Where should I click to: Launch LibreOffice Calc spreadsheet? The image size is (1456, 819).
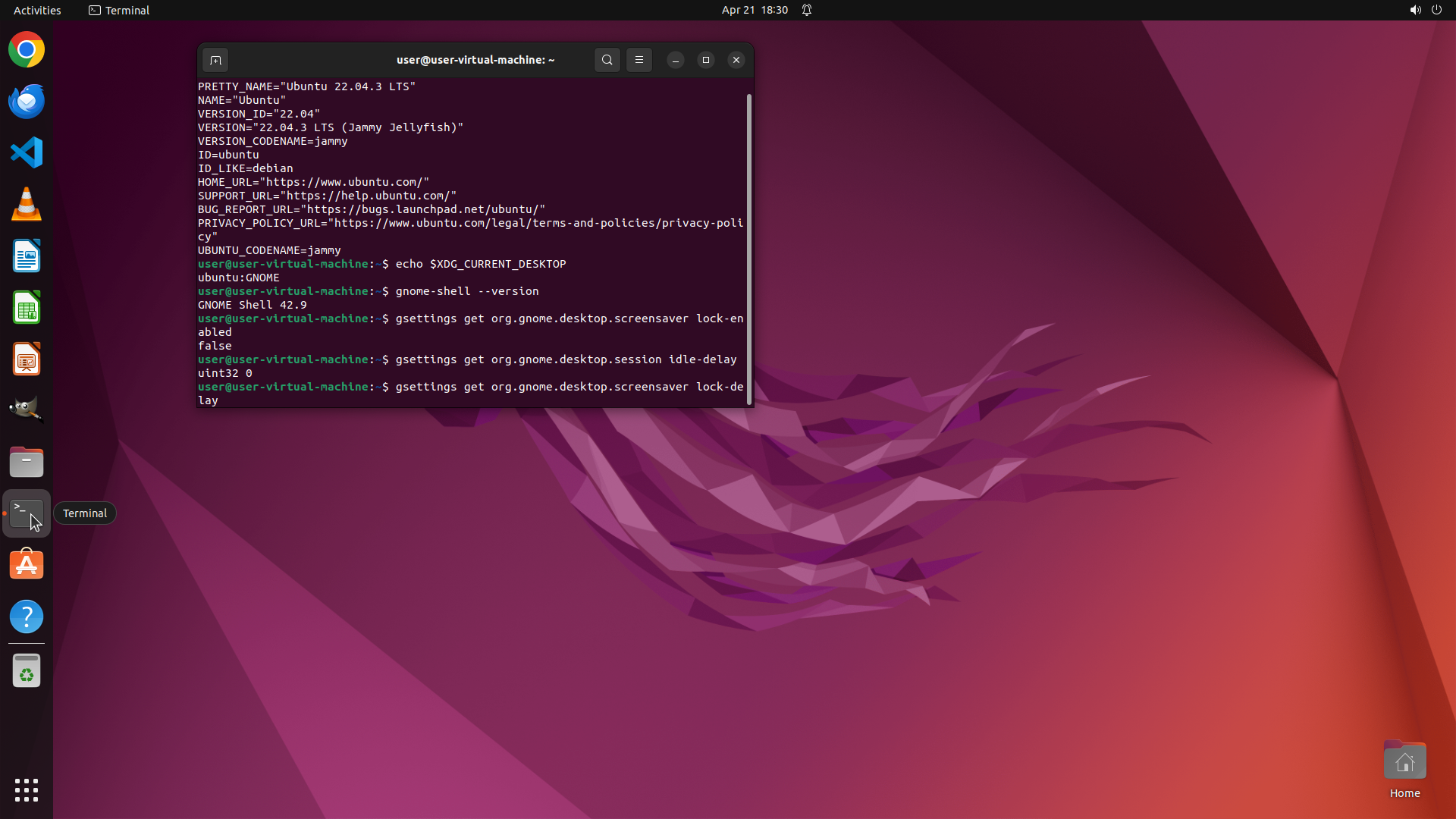click(27, 308)
